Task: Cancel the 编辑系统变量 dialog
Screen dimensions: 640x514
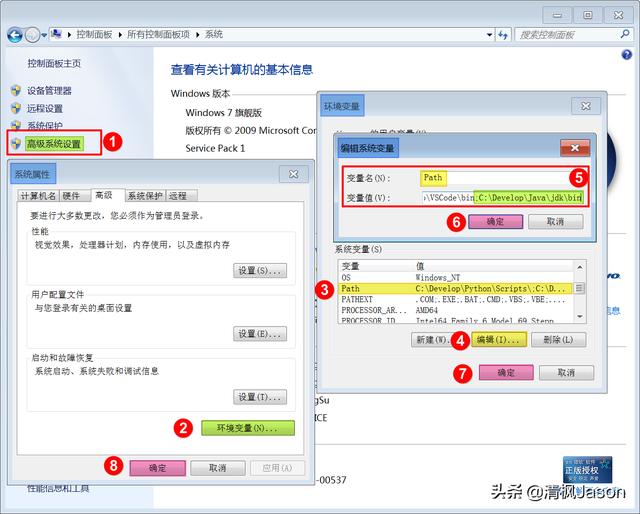Action: [556, 222]
